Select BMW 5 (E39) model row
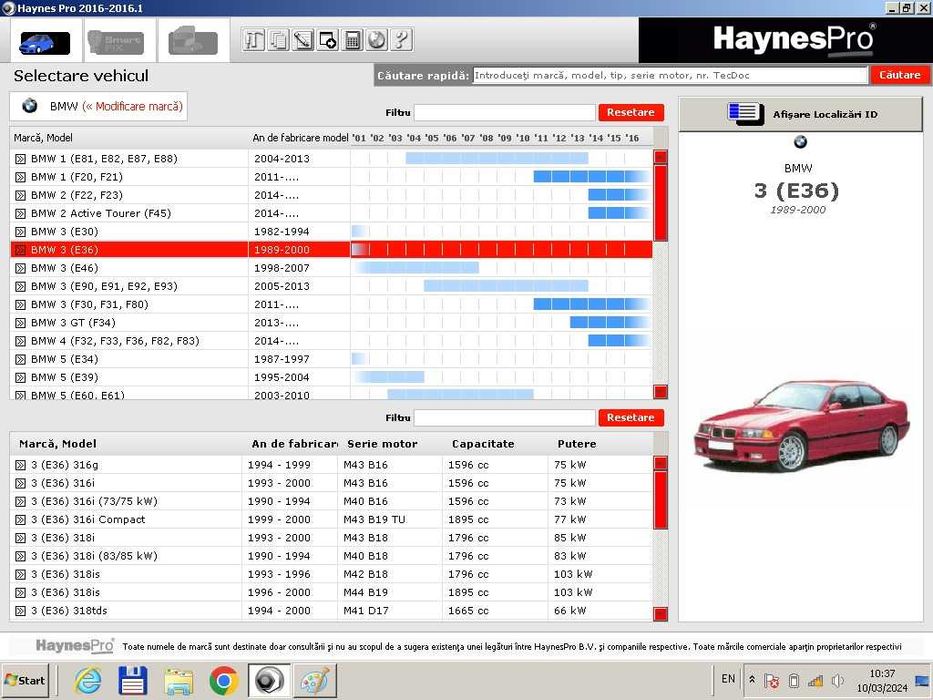 (x=331, y=377)
